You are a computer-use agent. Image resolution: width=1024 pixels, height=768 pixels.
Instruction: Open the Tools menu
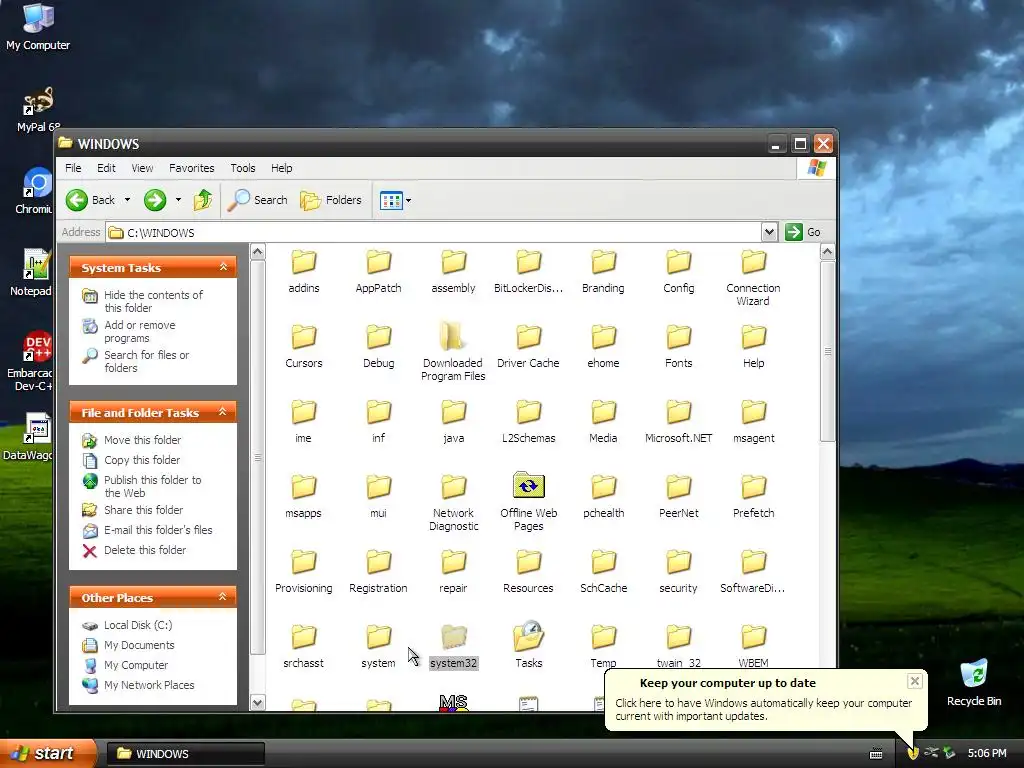coord(243,168)
